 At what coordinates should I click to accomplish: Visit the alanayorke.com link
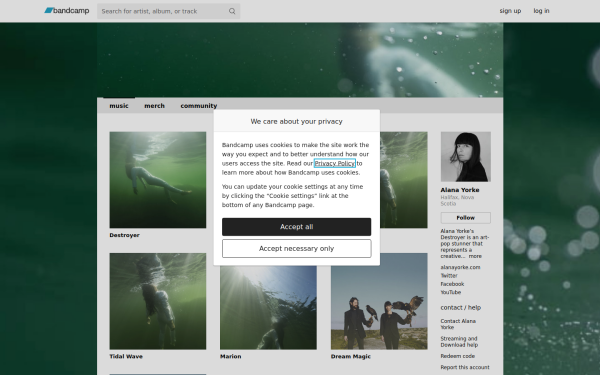pos(460,267)
